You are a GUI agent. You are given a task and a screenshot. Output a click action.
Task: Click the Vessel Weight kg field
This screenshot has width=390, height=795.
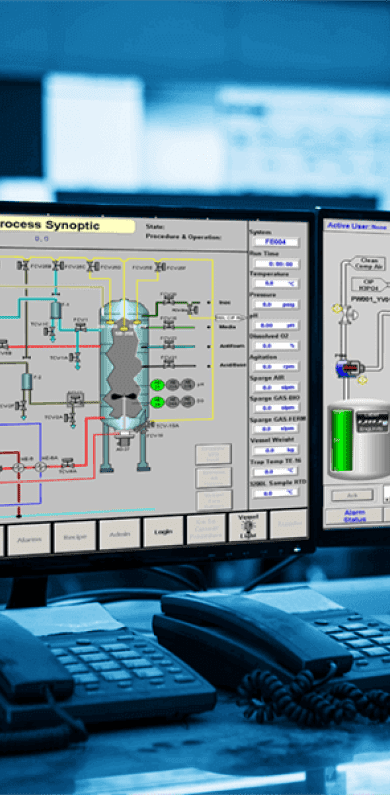click(276, 450)
